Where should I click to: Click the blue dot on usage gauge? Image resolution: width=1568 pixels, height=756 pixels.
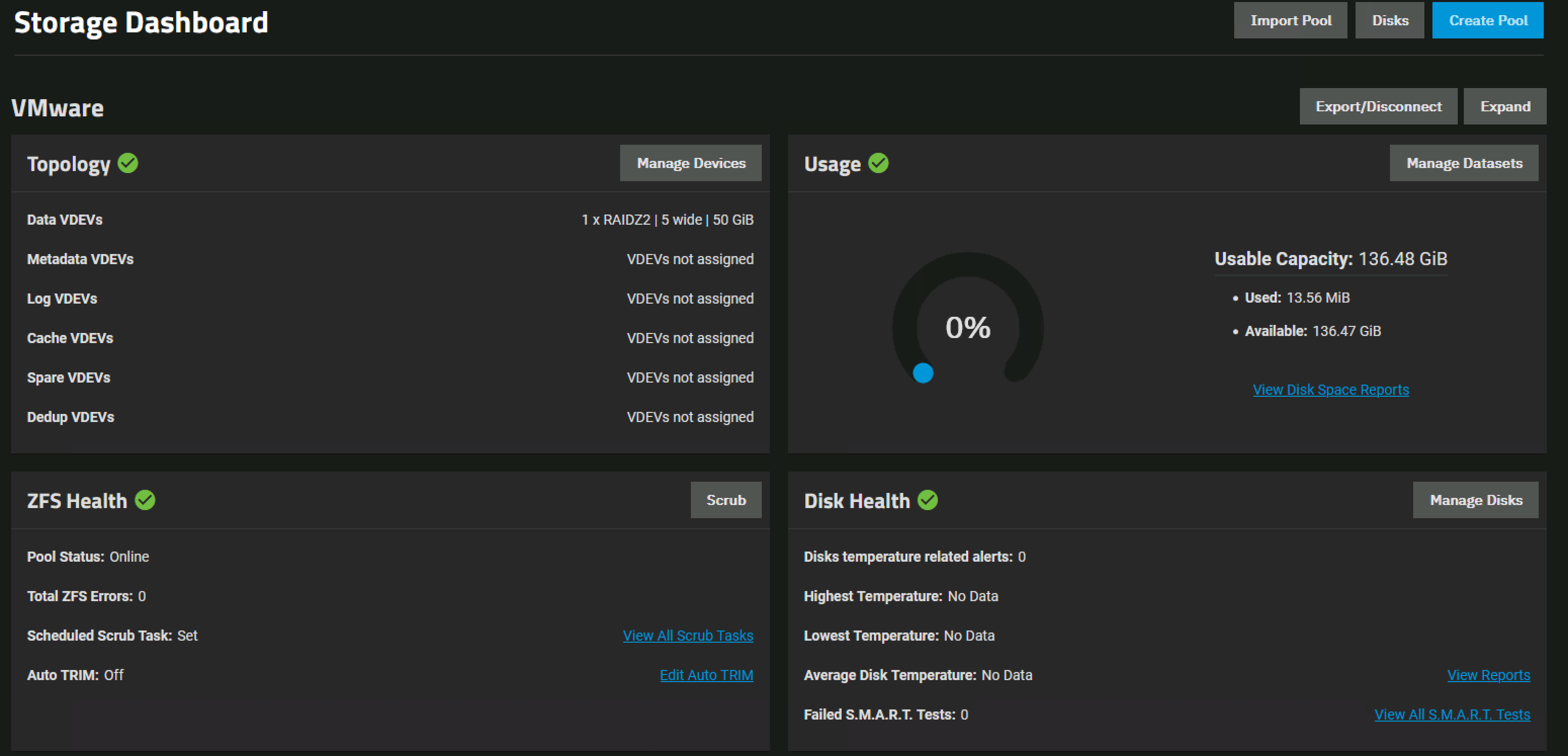pos(923,373)
